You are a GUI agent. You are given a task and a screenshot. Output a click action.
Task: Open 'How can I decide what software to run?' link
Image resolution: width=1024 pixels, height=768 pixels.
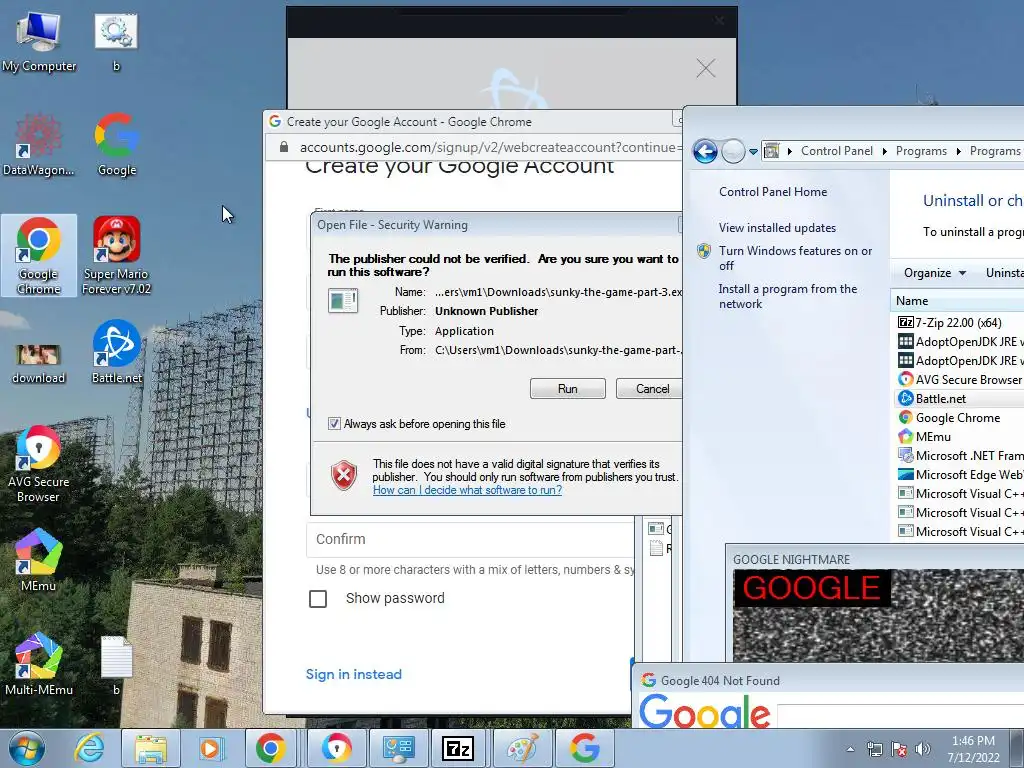point(467,490)
